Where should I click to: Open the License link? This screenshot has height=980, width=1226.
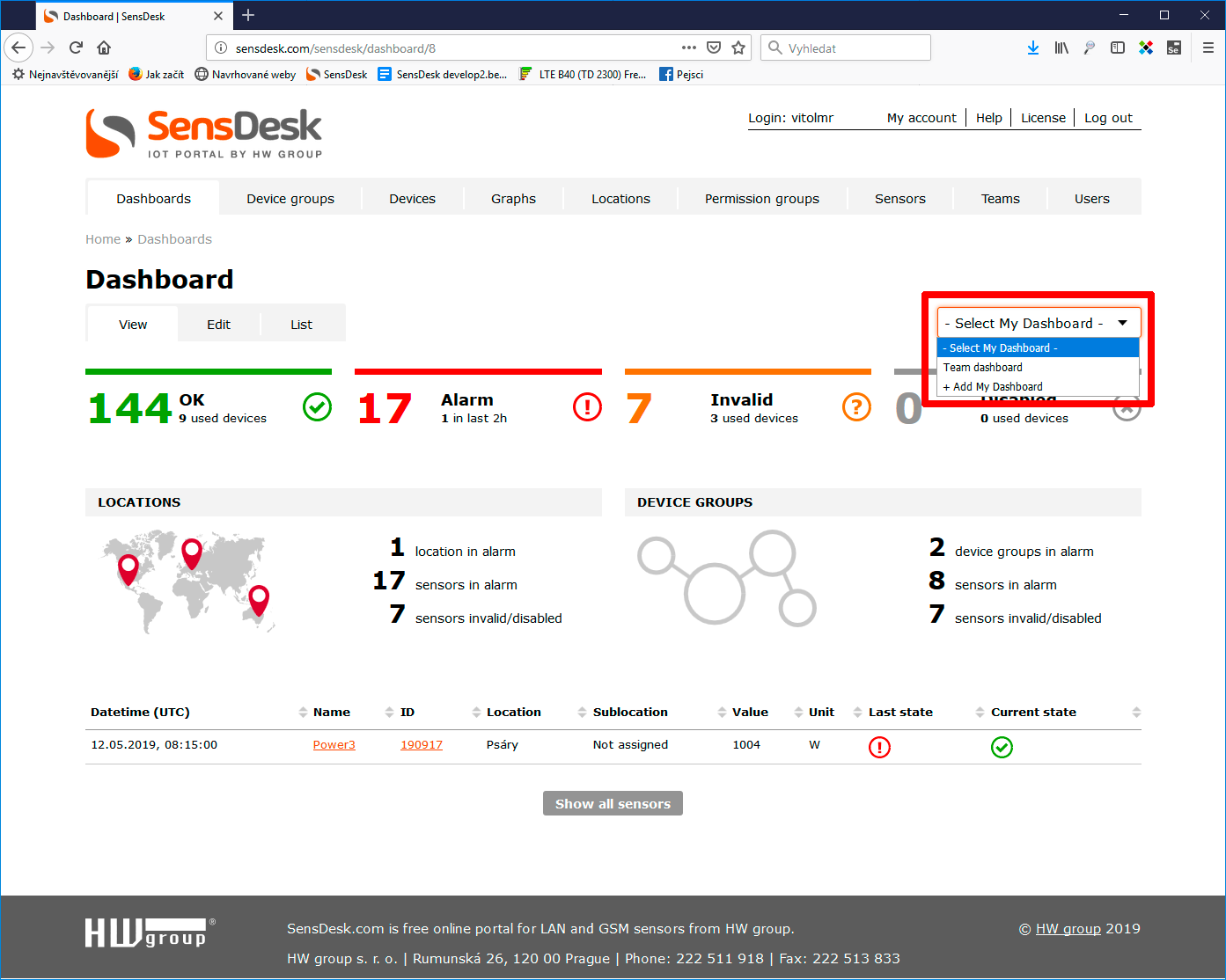(1043, 117)
